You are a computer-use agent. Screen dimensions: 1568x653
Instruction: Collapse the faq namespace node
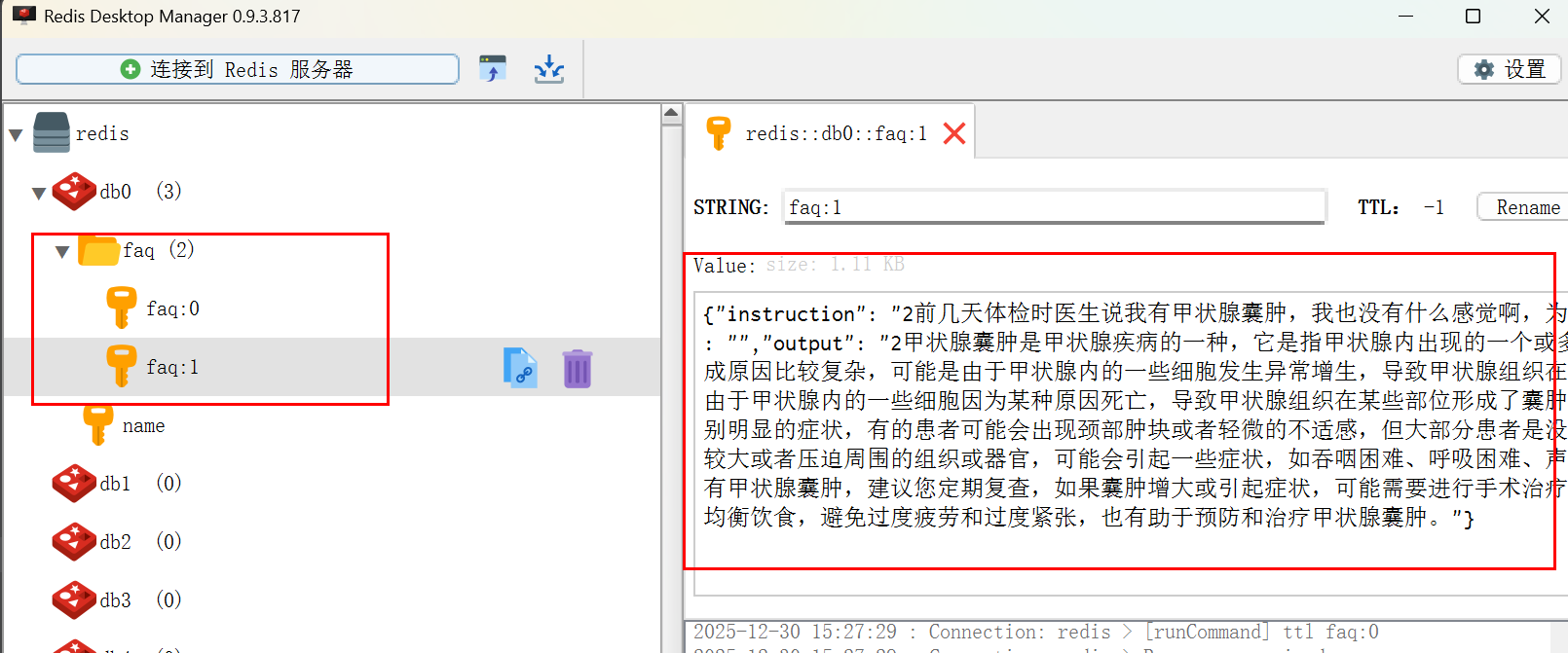[62, 251]
